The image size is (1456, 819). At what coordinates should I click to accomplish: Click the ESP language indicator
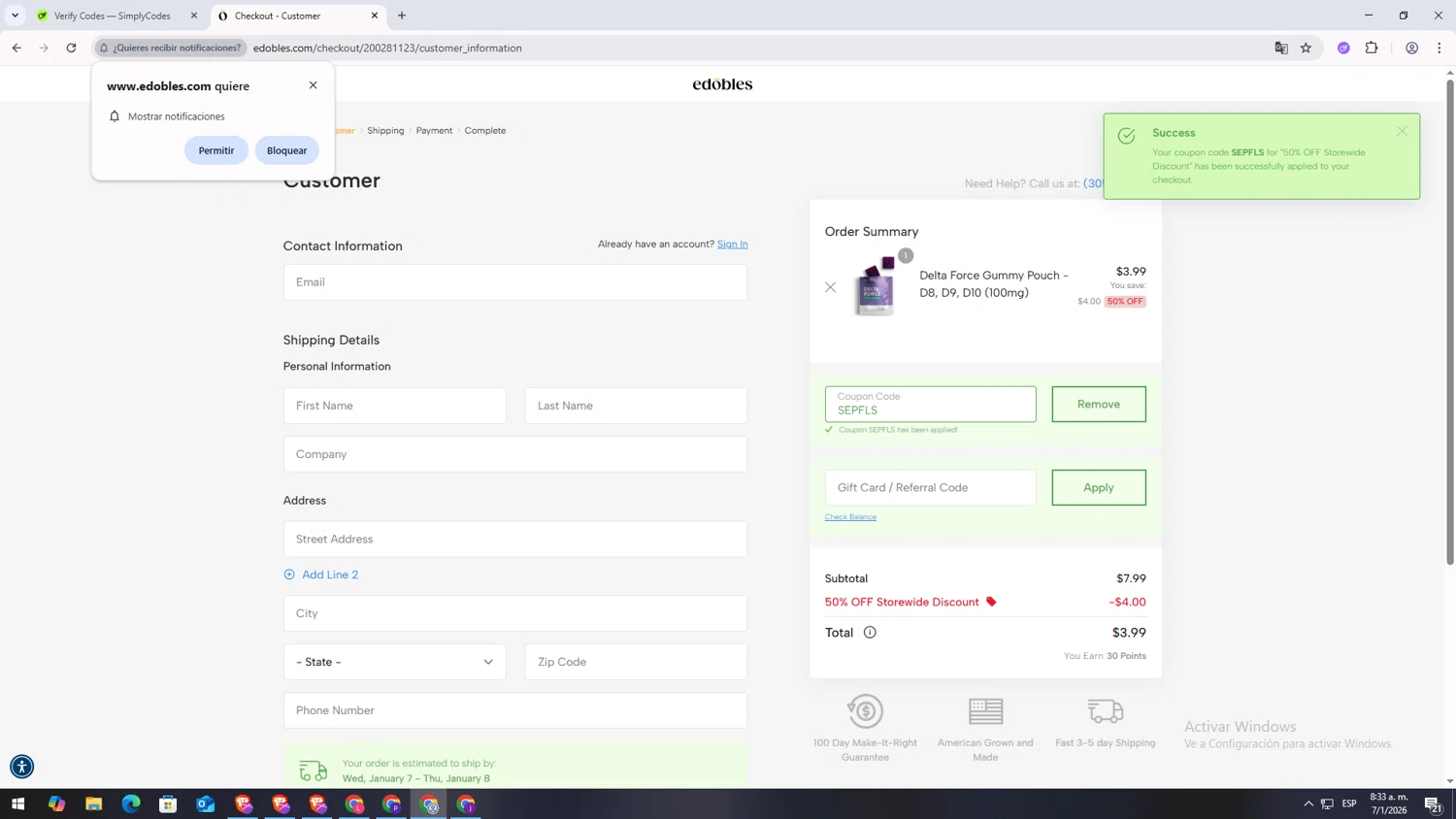(1349, 803)
